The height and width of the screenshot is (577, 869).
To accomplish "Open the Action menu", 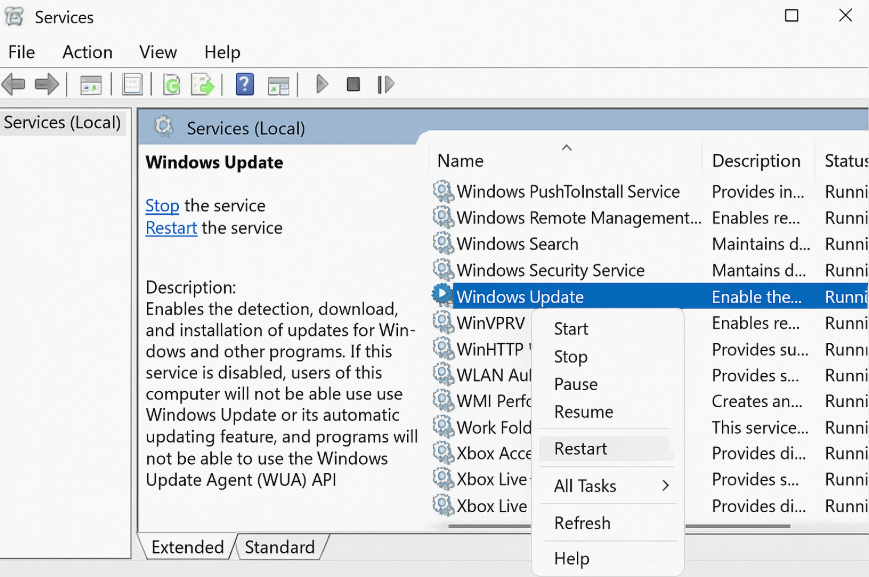I will (87, 52).
